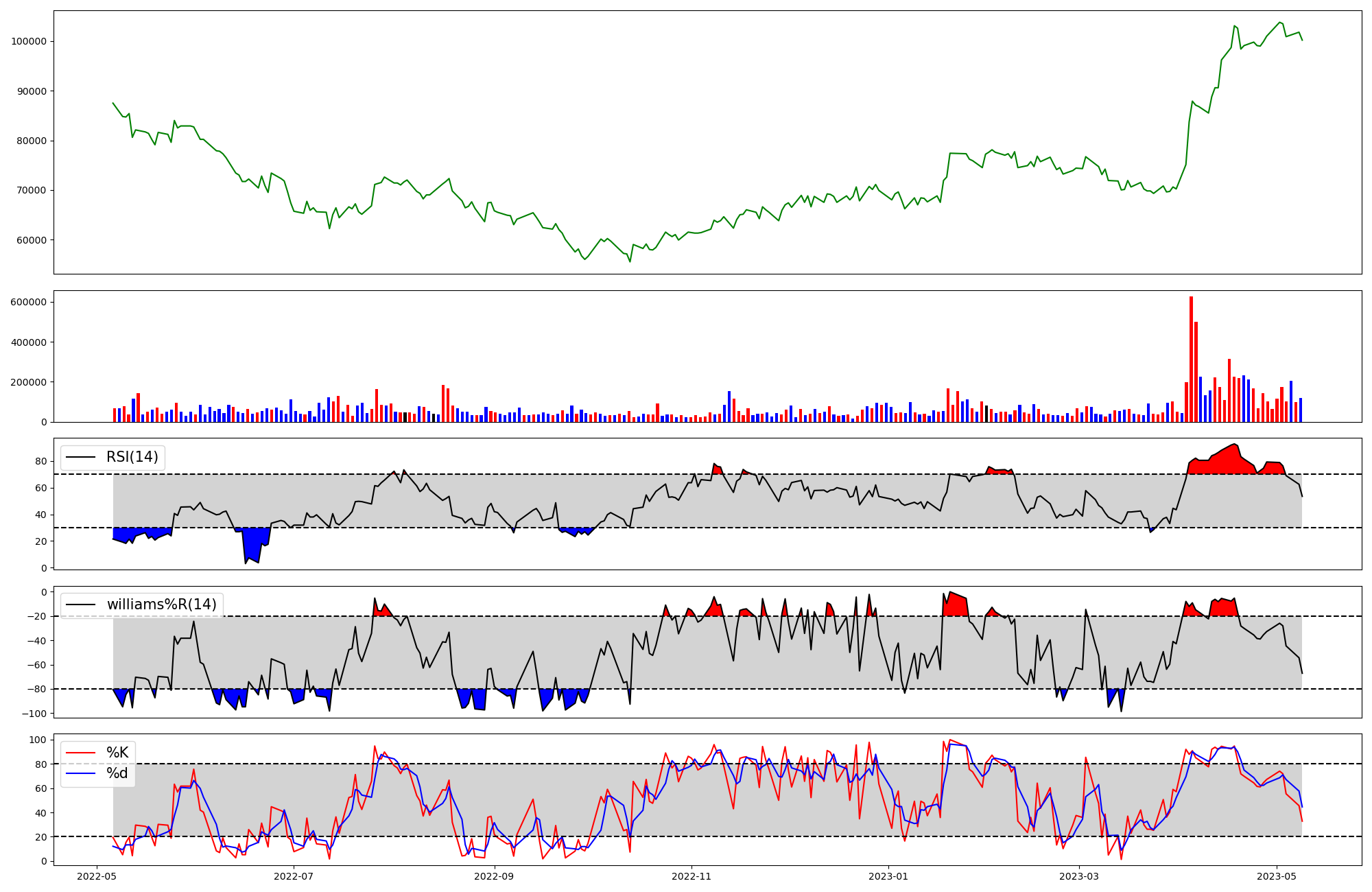Click the 80 label on RSI axis
The height and width of the screenshot is (892, 1372).
click(41, 461)
